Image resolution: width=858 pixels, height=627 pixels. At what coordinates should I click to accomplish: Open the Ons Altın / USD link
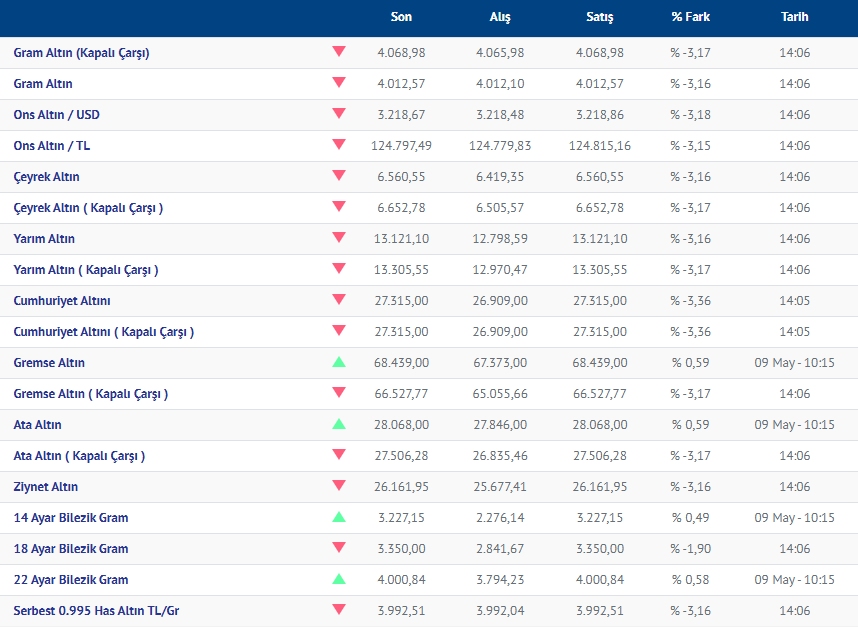click(x=56, y=115)
